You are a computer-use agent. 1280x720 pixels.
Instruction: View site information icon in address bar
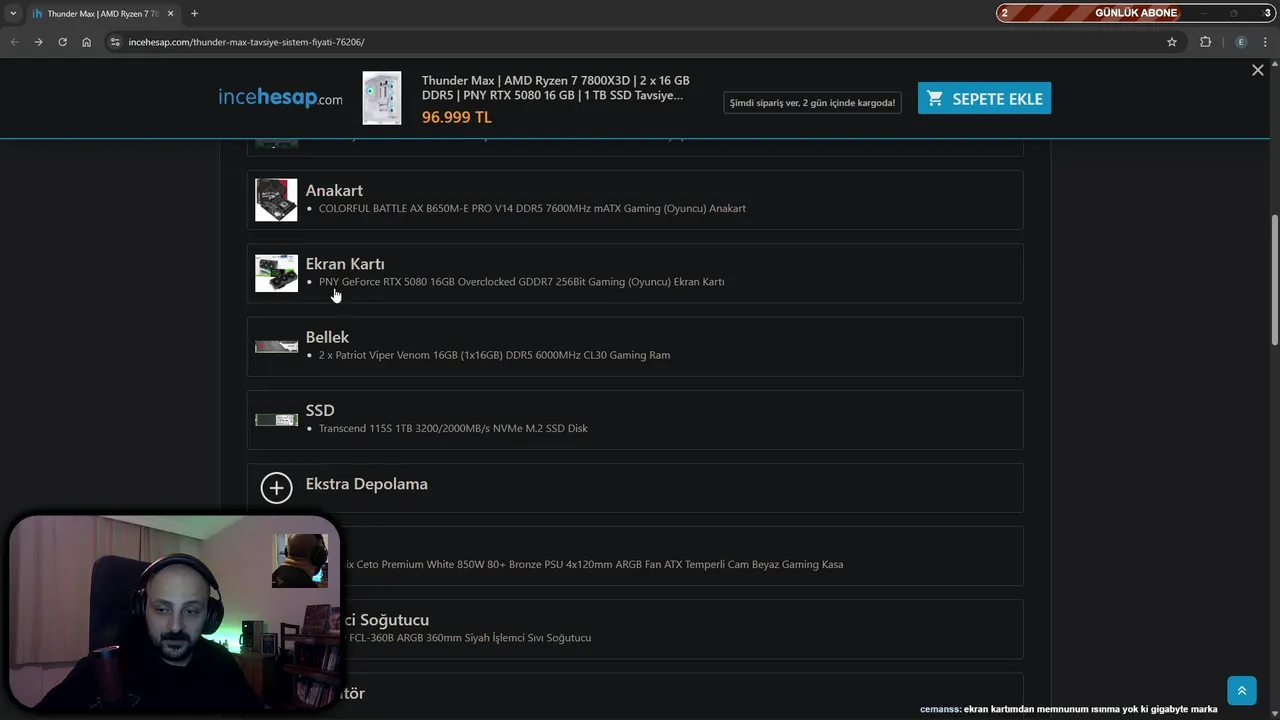(x=115, y=42)
